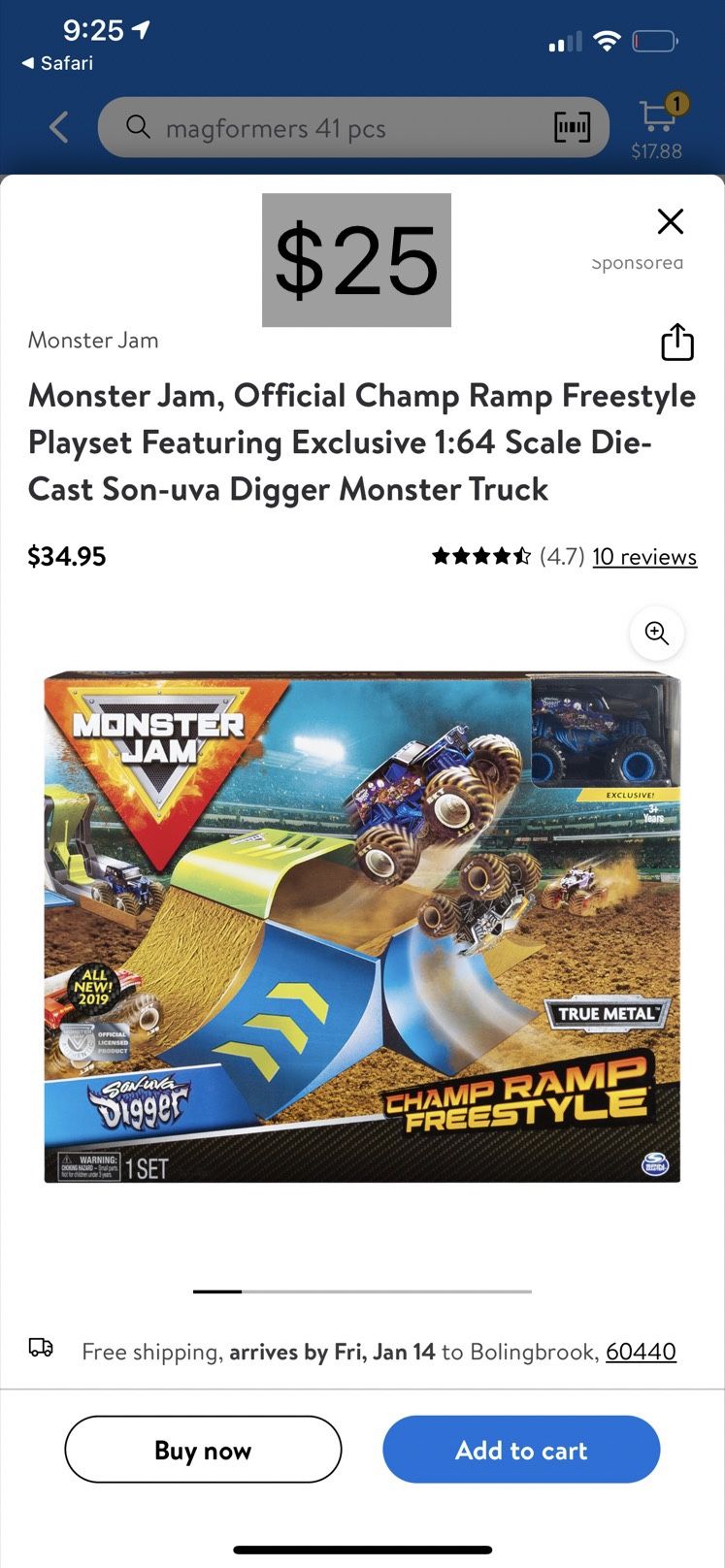The image size is (725, 1568).
Task: Tap the cart total $17.88
Action: pos(657,151)
